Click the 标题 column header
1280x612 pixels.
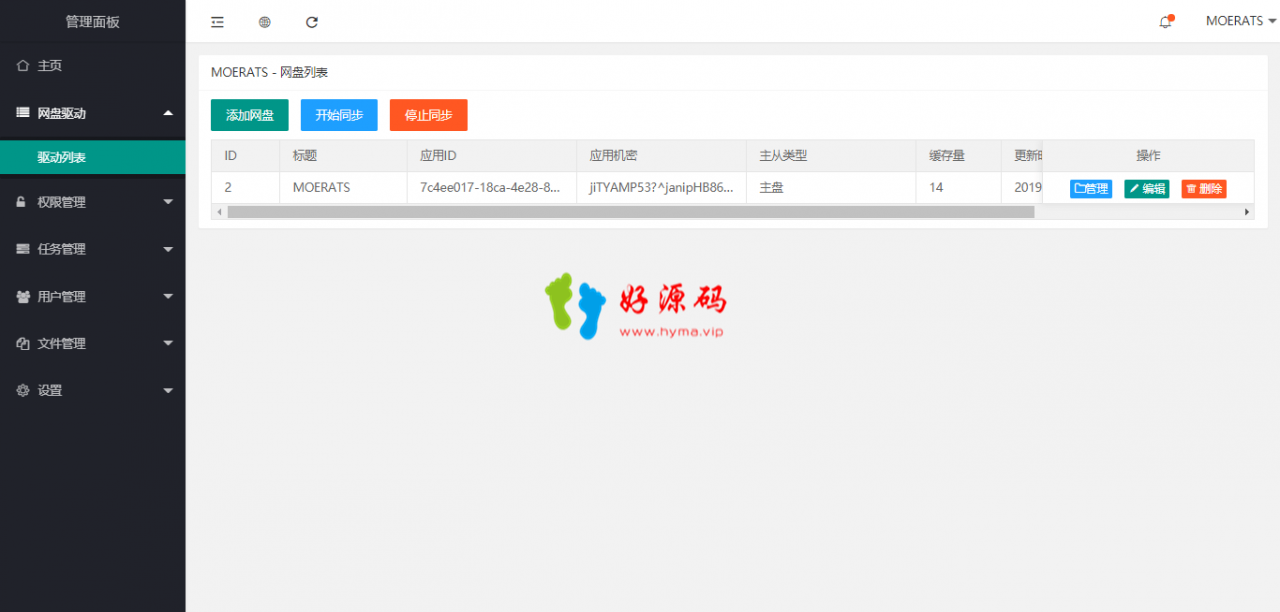(343, 156)
